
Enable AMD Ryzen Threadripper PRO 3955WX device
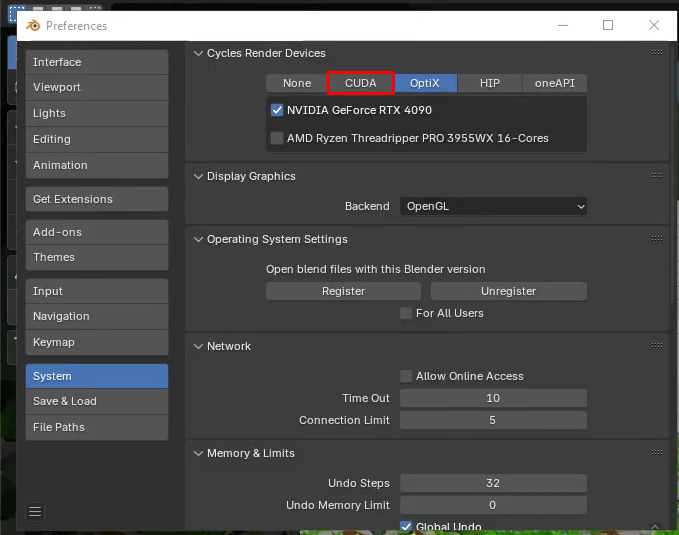click(277, 138)
